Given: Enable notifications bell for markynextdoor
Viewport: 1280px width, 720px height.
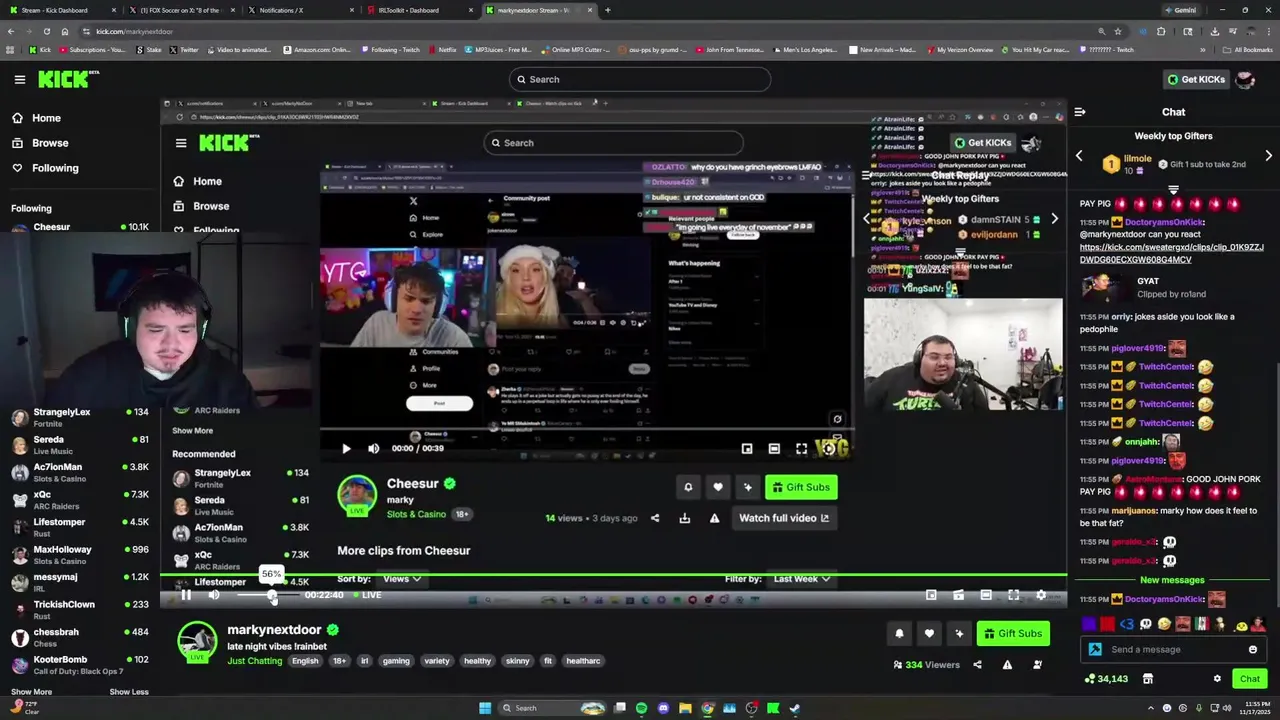Looking at the screenshot, I should point(899,633).
